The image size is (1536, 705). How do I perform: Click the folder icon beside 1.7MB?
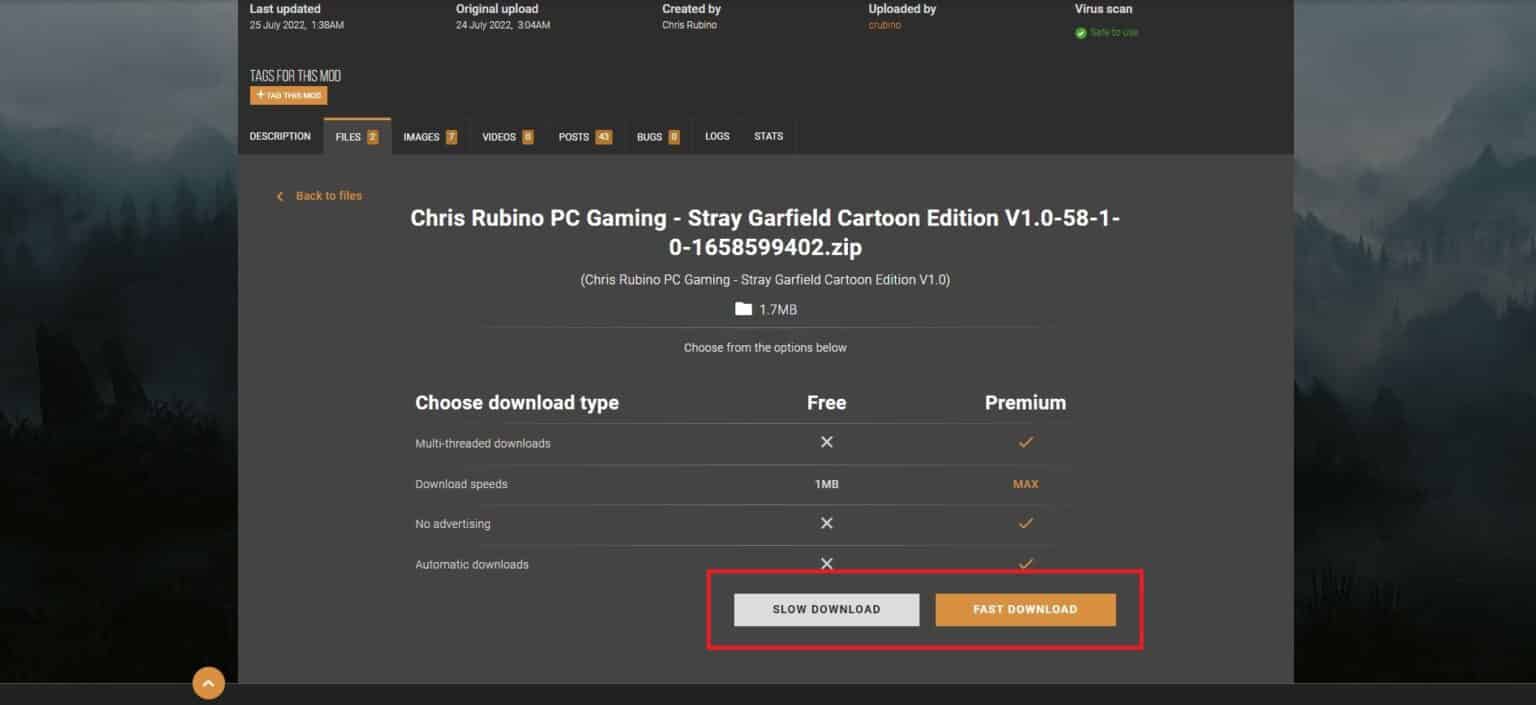(743, 310)
